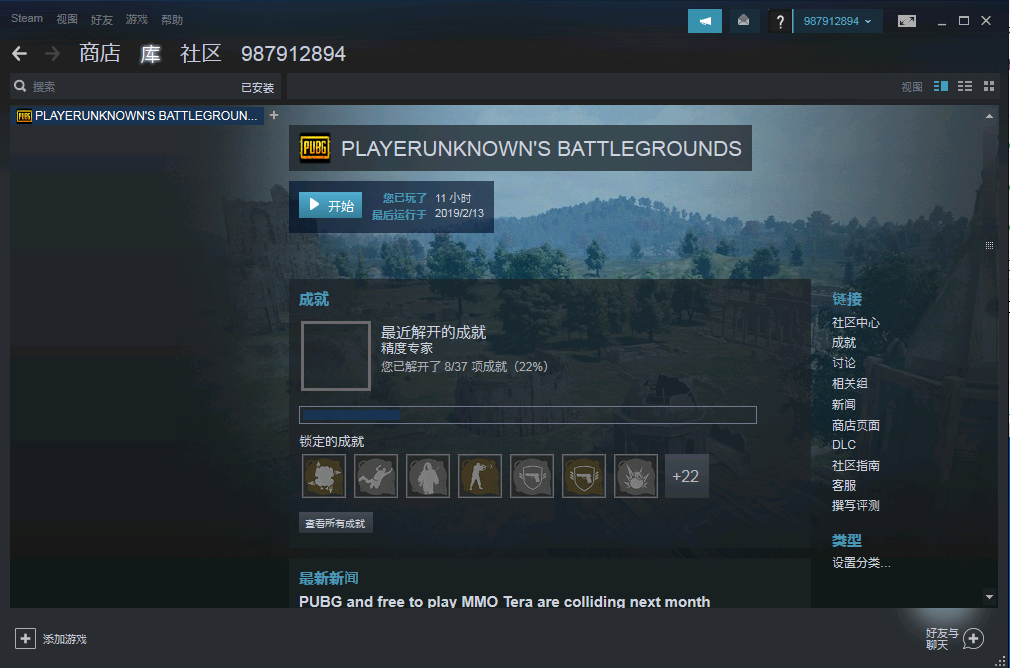Image resolution: width=1010 pixels, height=668 pixels.
Task: Go to the 商店 tab
Action: (100, 53)
